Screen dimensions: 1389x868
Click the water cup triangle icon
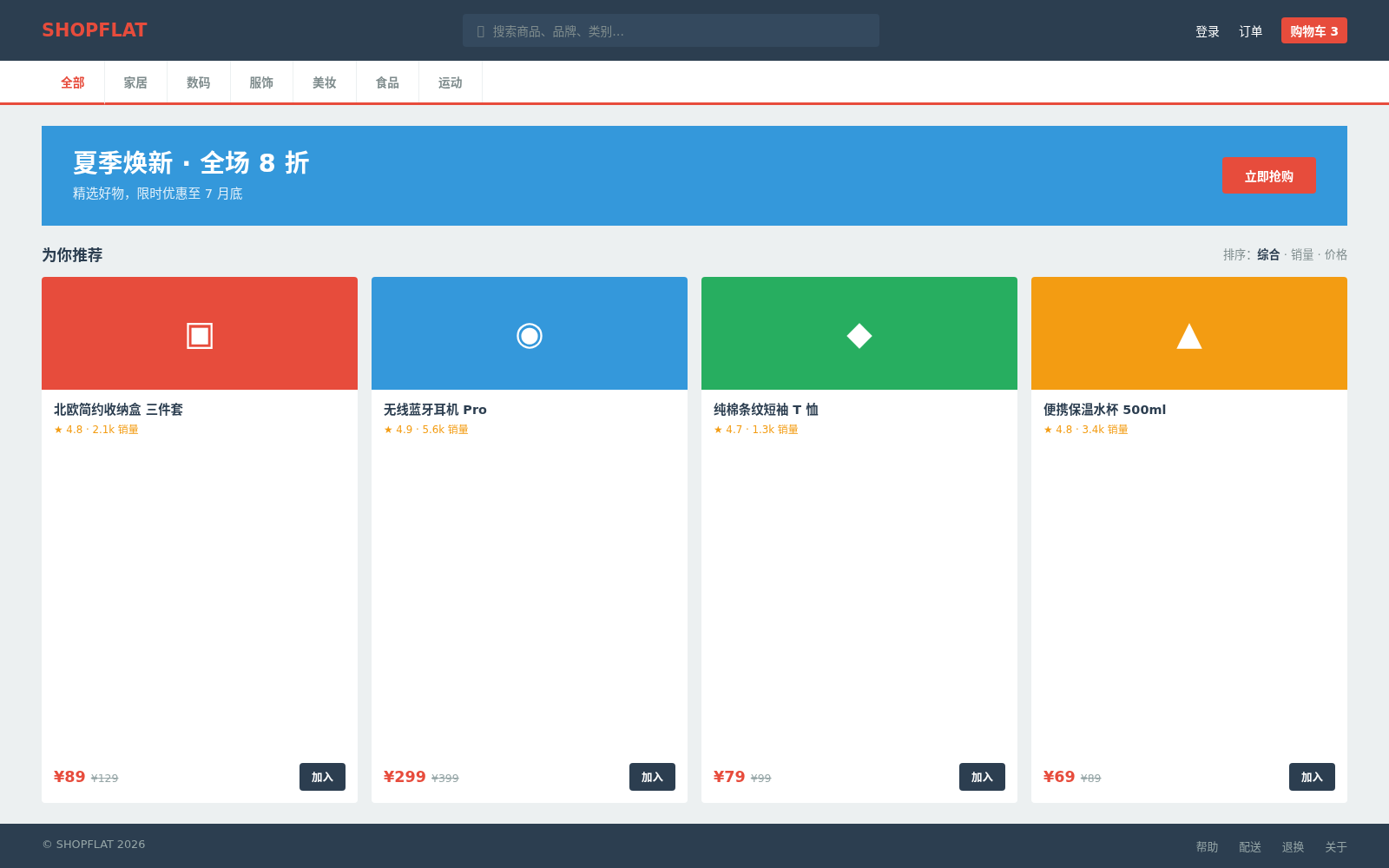click(x=1189, y=335)
